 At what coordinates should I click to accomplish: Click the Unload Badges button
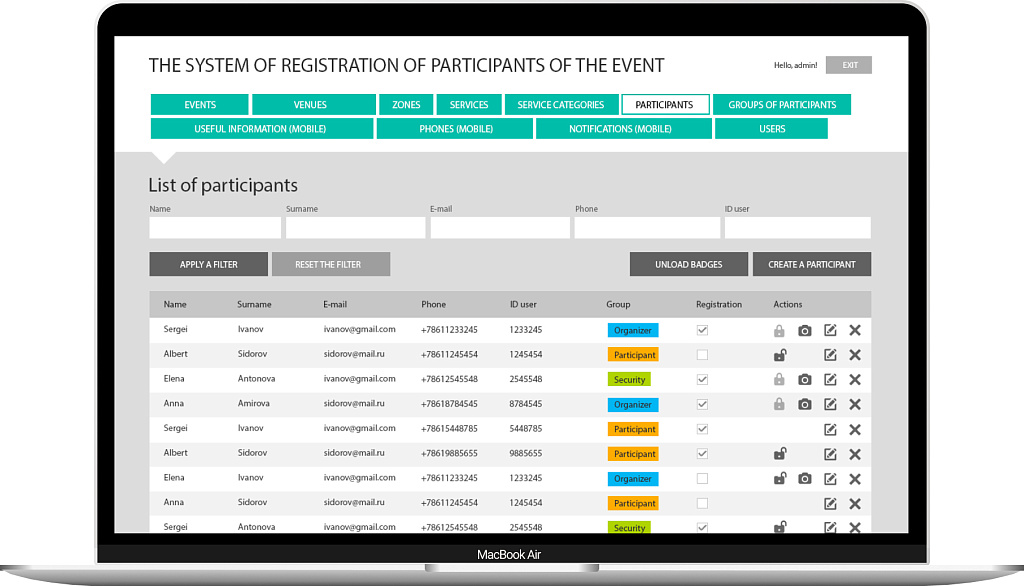coord(689,265)
